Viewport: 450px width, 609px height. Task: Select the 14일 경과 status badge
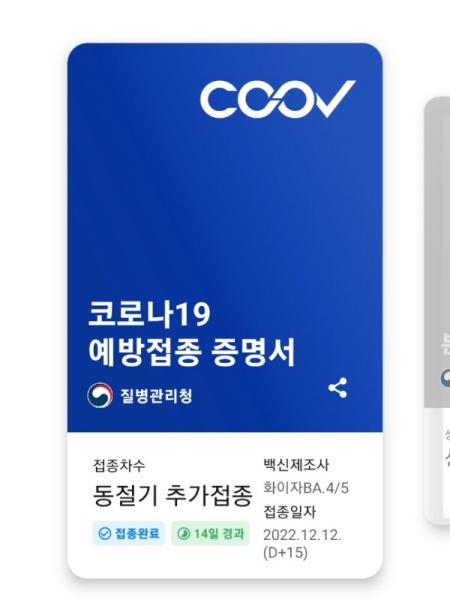point(210,534)
